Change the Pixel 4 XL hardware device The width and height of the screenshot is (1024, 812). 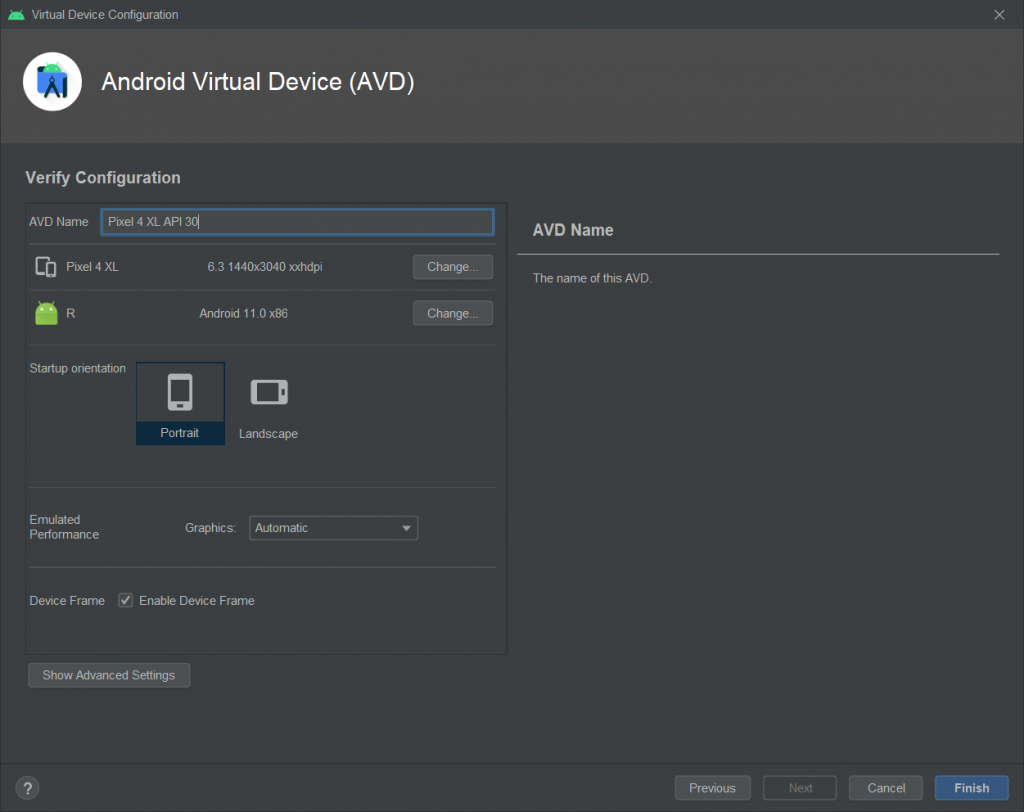coord(453,267)
